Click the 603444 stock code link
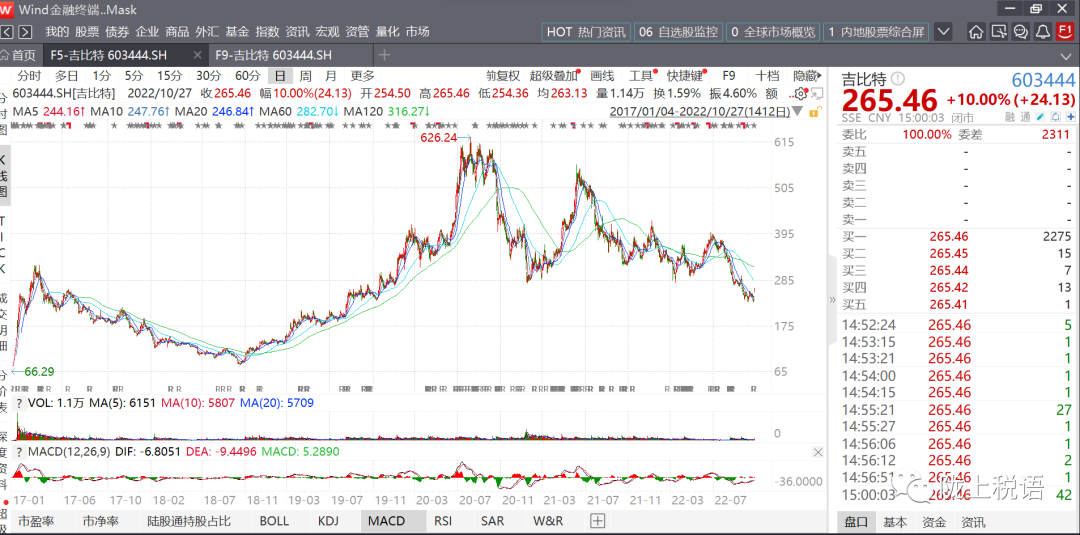The height and width of the screenshot is (535, 1080). 1043,80
